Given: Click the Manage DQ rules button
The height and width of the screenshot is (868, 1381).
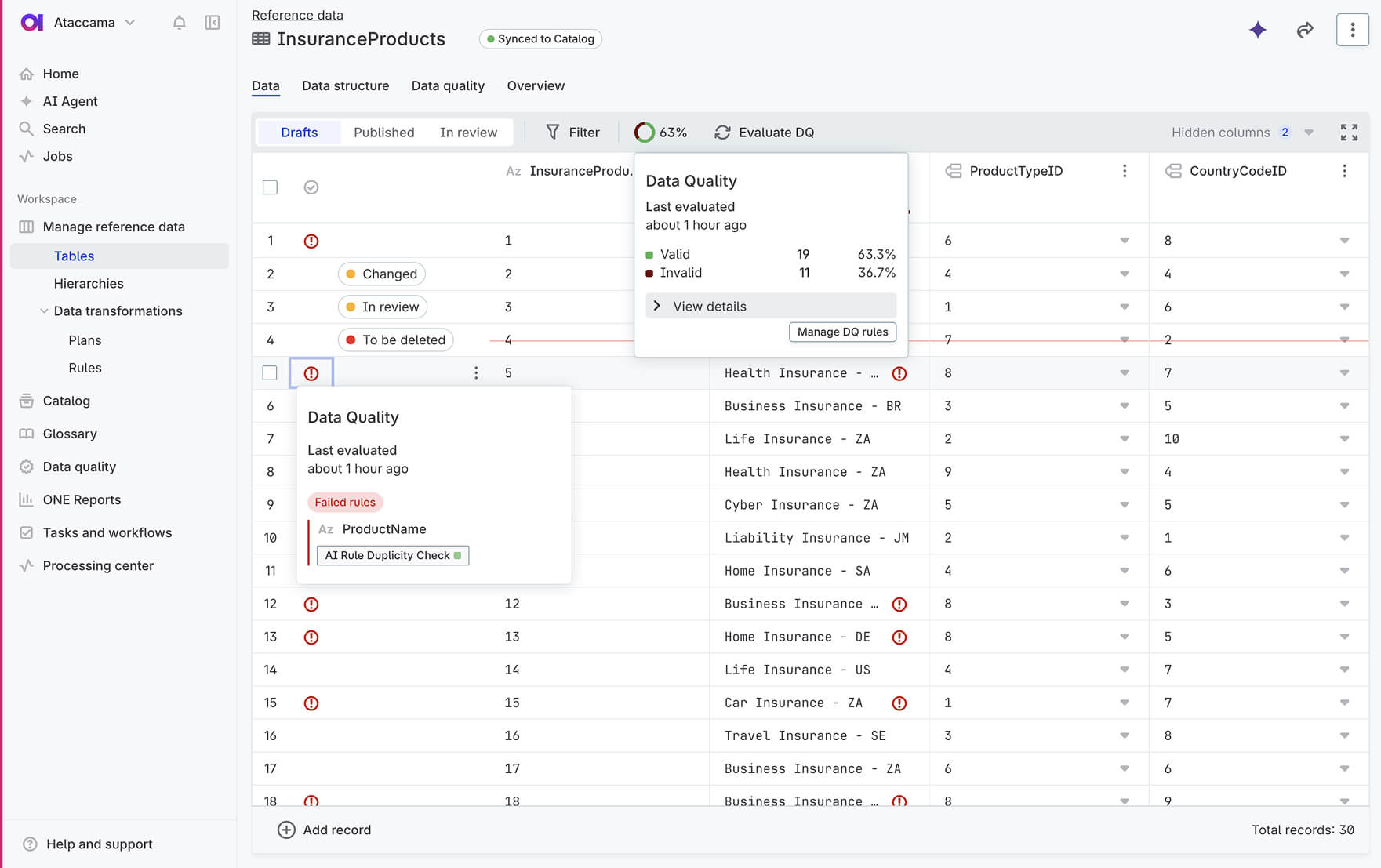Looking at the screenshot, I should coord(842,332).
